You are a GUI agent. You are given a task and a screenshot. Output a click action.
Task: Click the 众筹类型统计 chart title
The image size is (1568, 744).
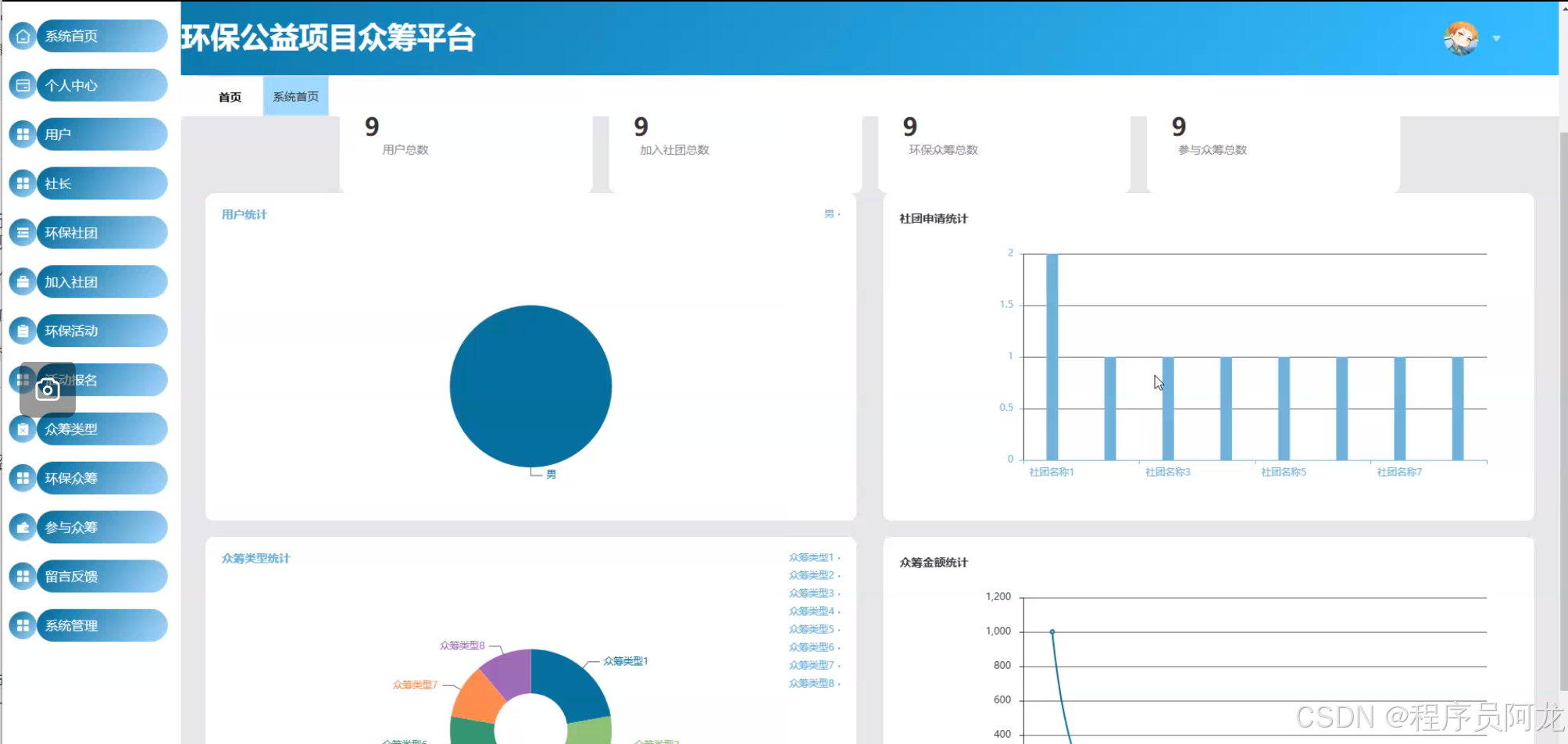point(256,558)
